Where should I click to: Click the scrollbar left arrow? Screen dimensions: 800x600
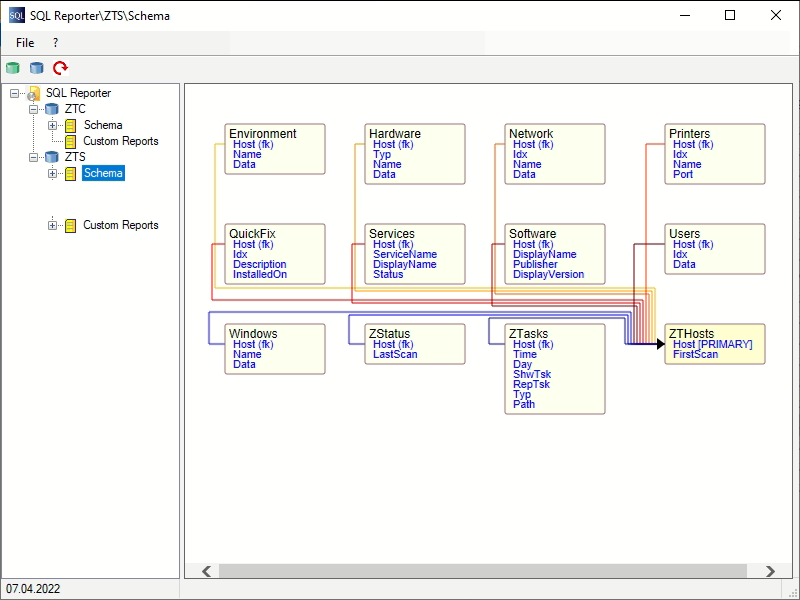(207, 571)
